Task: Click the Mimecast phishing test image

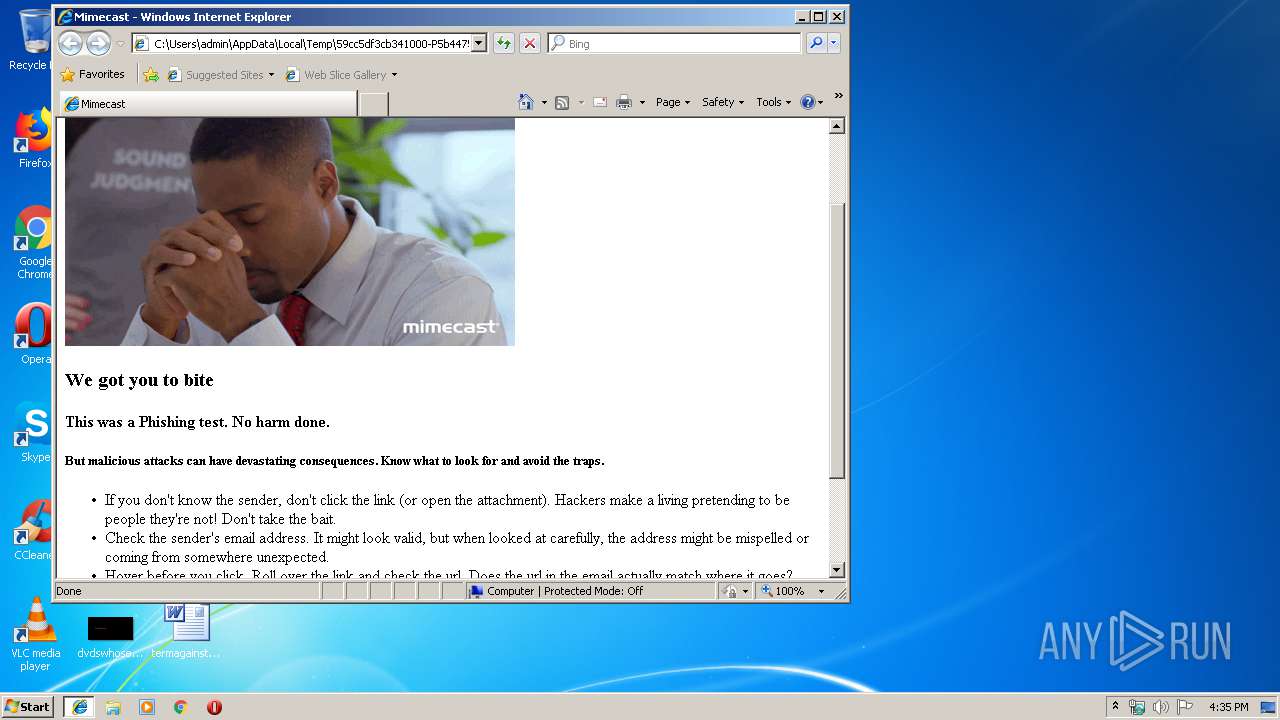Action: tap(290, 232)
